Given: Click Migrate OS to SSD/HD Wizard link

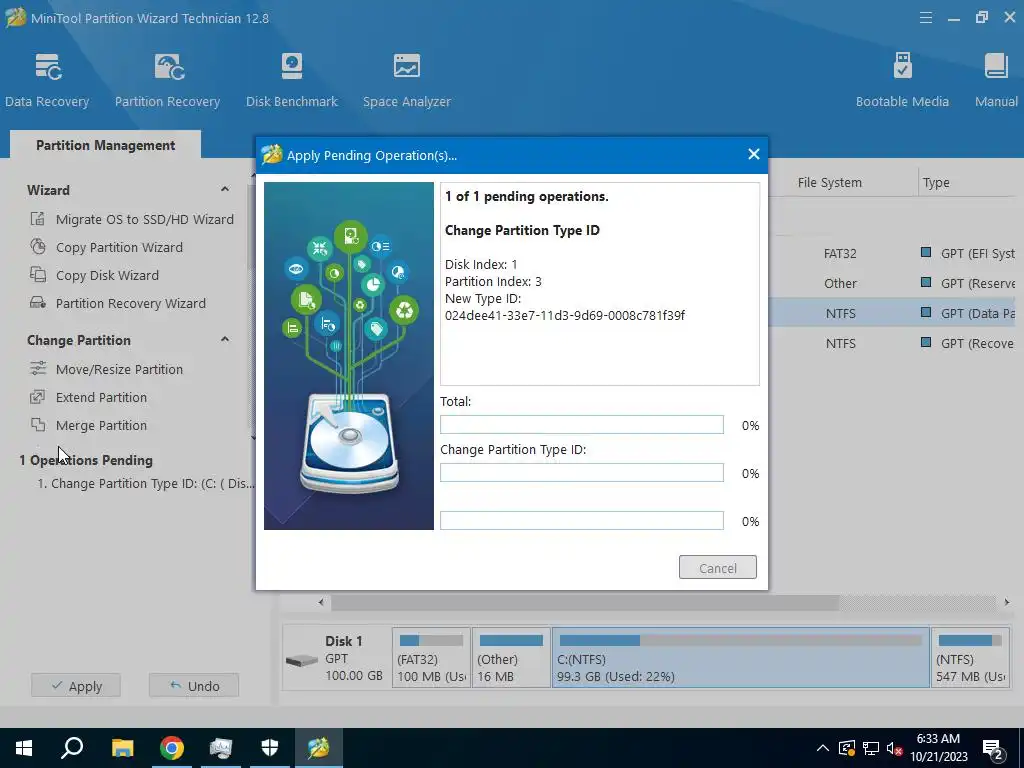Looking at the screenshot, I should click(144, 219).
